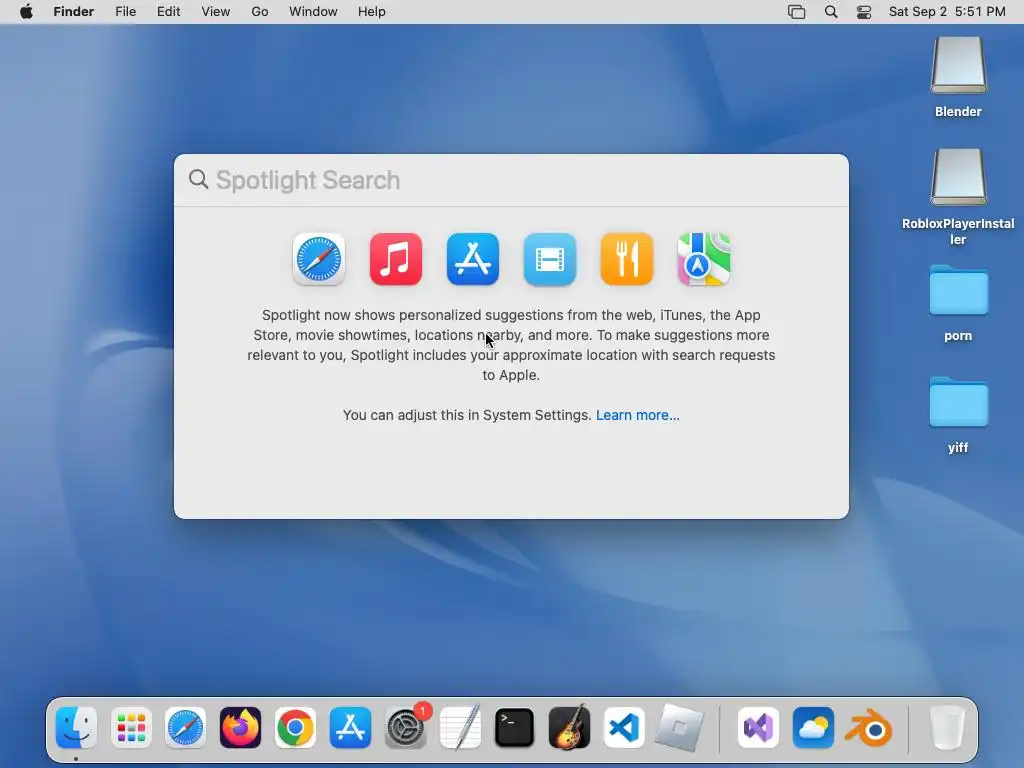This screenshot has width=1024, height=768.
Task: Launch Blender from the Dock
Action: (x=869, y=728)
